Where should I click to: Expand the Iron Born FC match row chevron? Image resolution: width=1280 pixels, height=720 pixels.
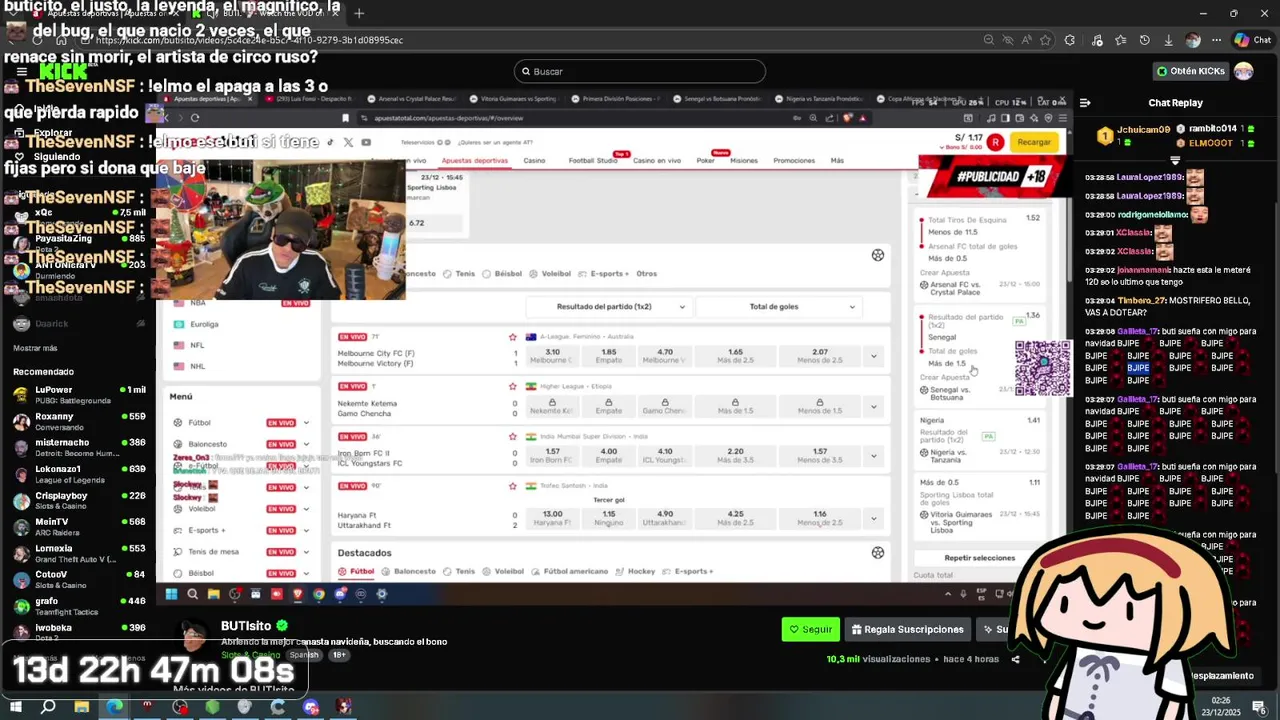[x=873, y=456]
